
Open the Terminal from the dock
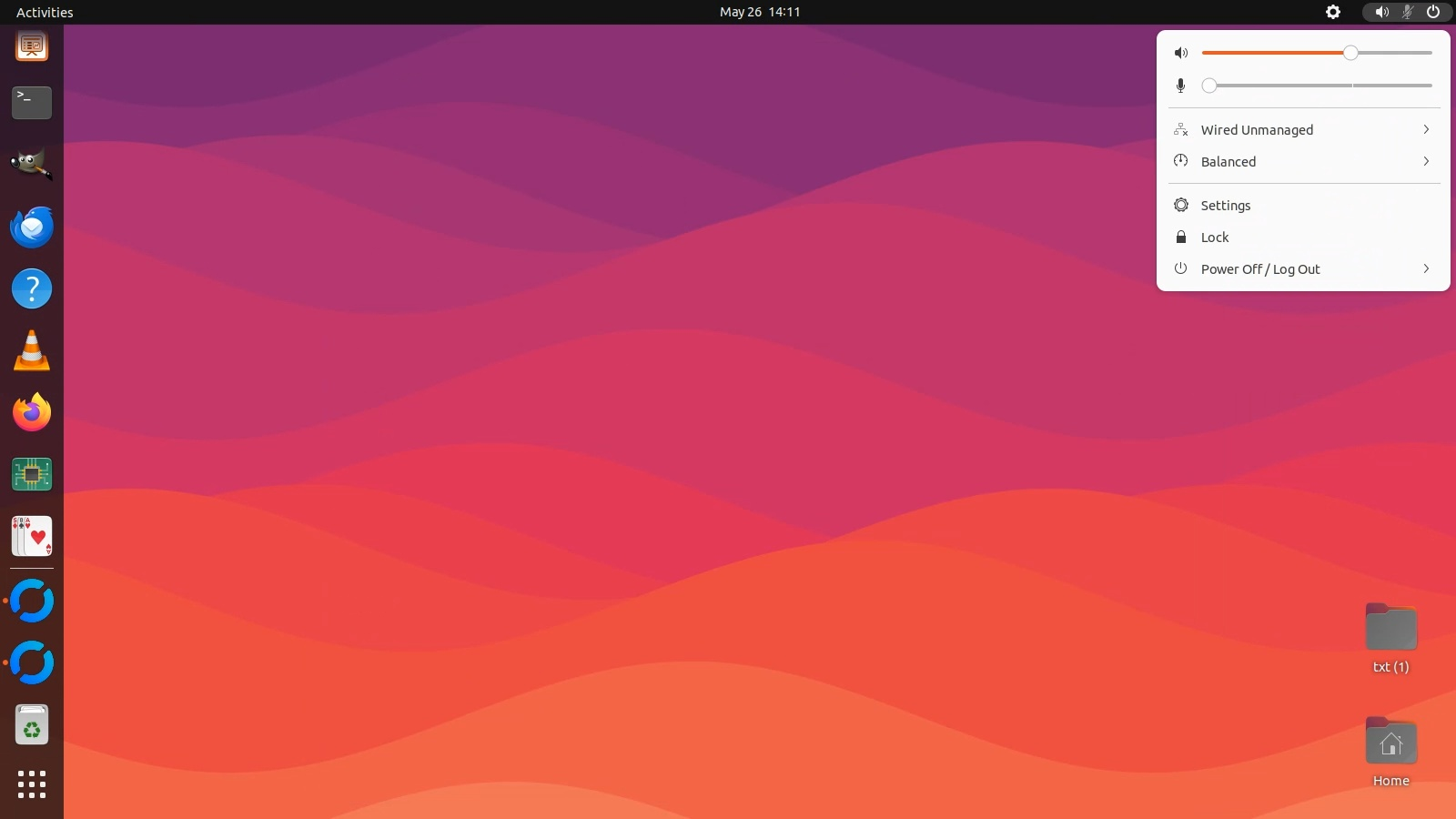pos(32,103)
